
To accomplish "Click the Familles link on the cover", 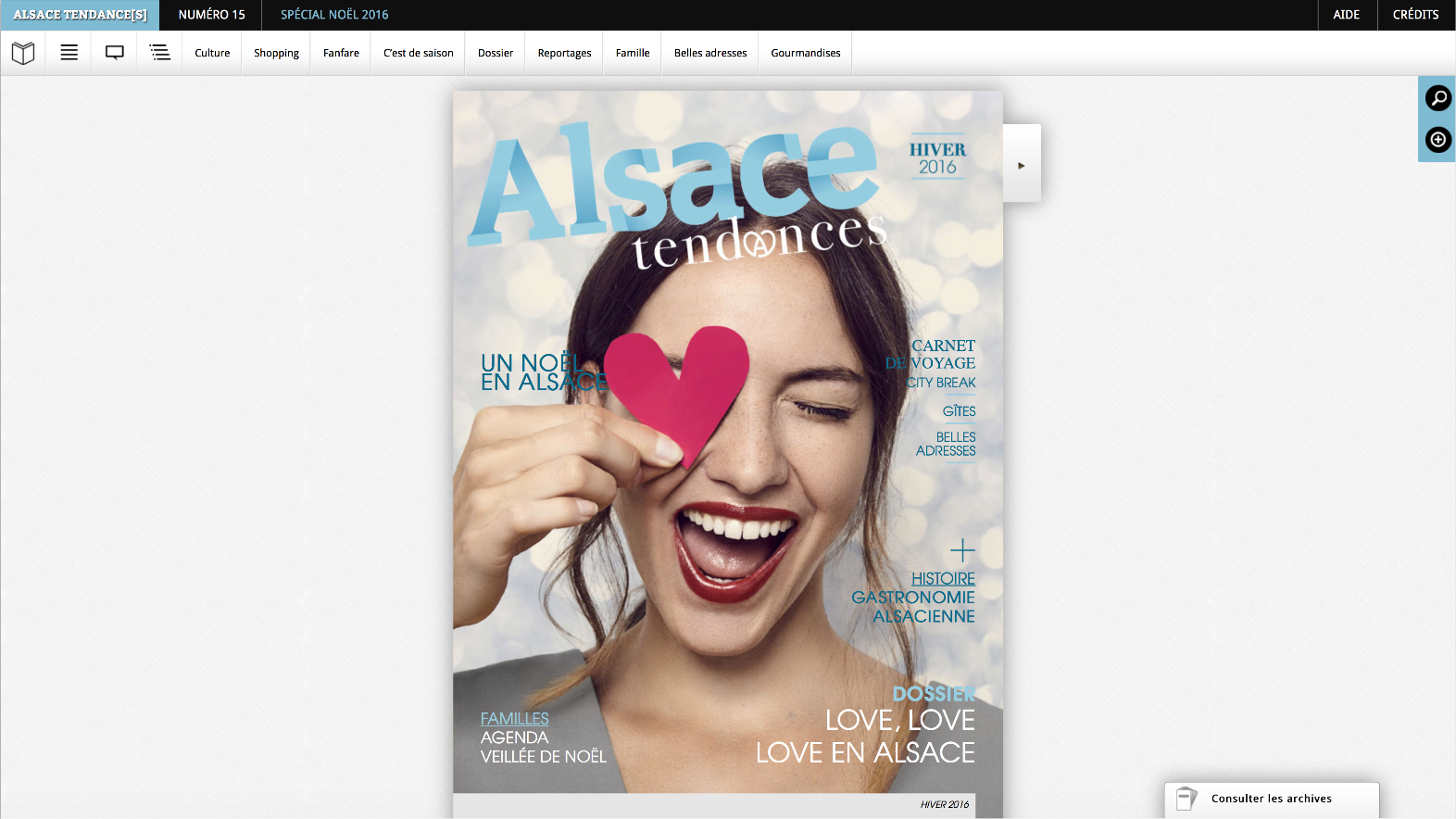I will click(515, 719).
